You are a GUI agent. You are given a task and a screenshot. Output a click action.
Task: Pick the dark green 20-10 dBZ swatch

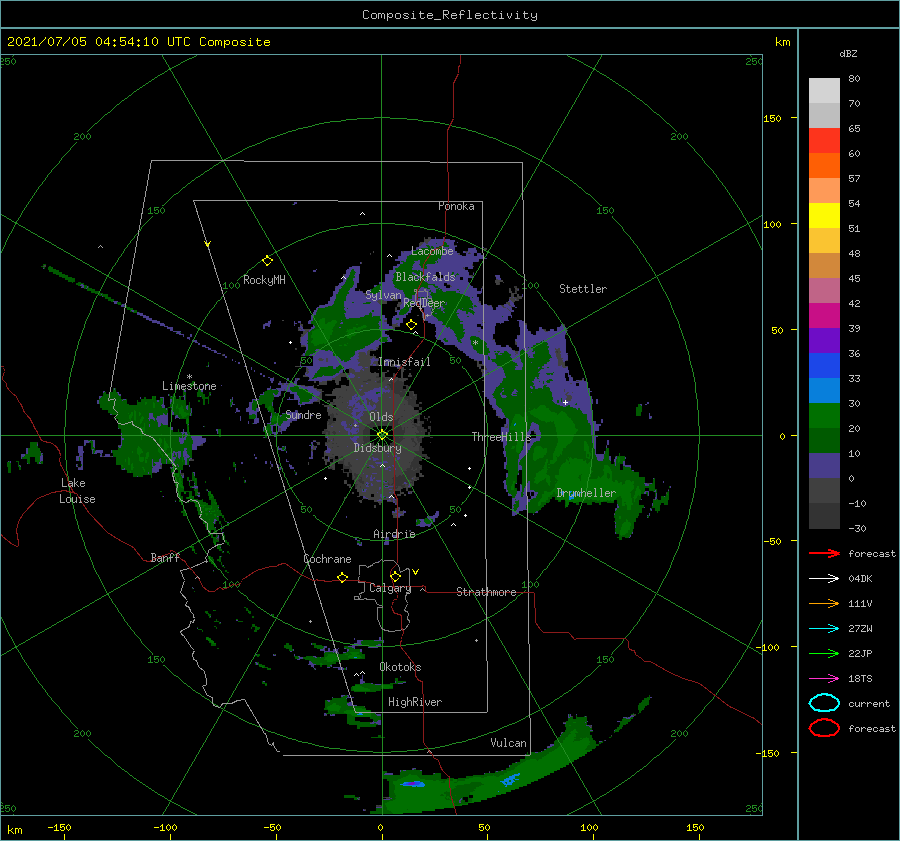pyautogui.click(x=824, y=441)
